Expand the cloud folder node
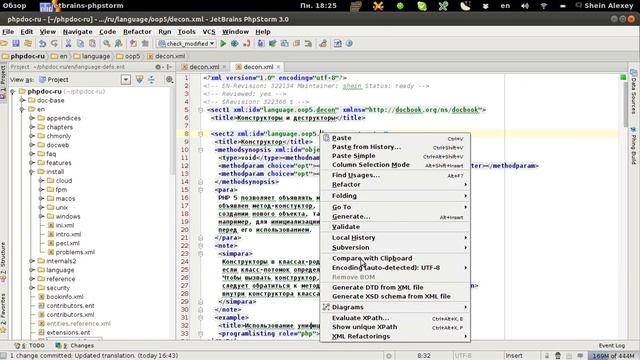Viewport: 640px width, 360px height. (41, 180)
